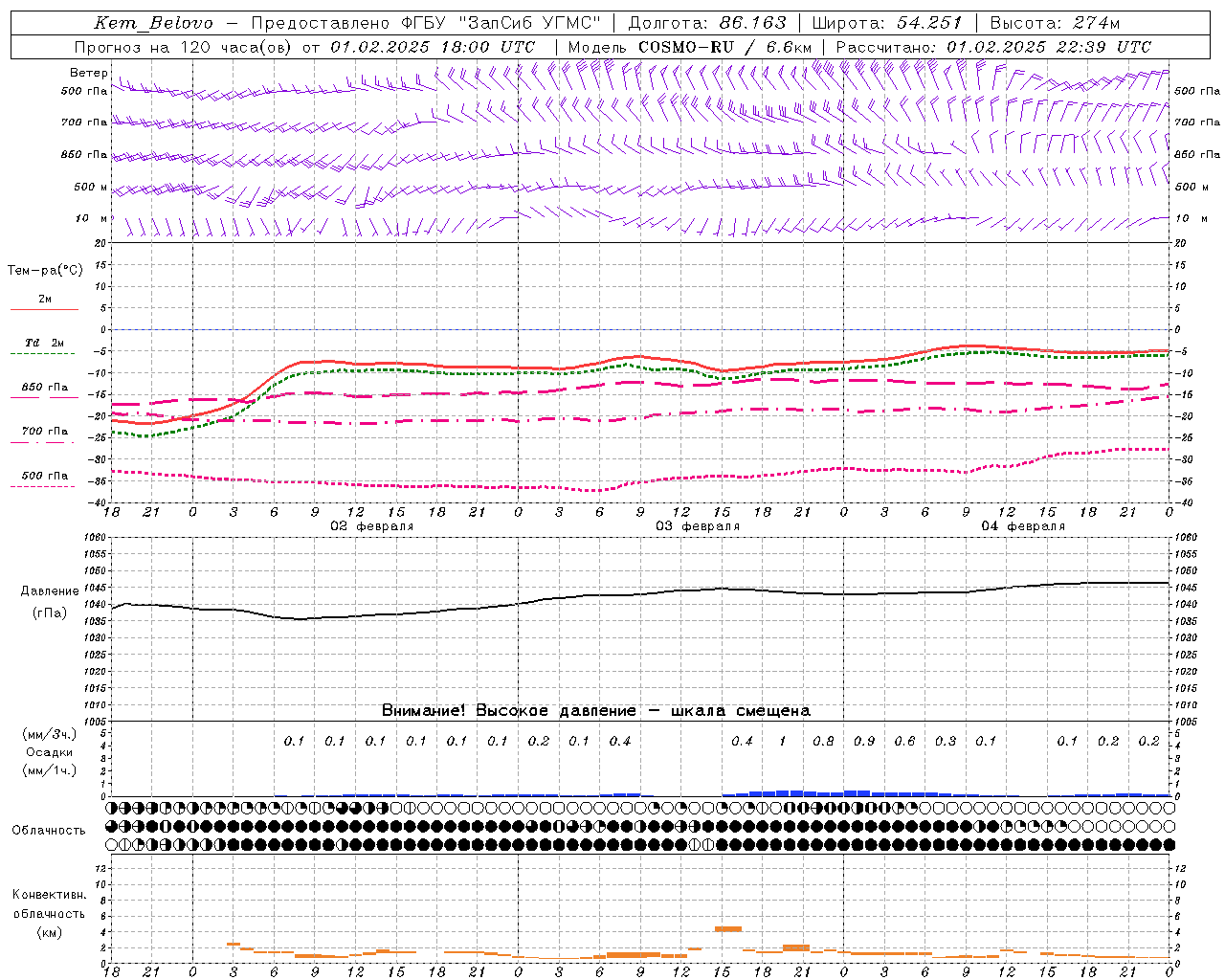Click the black pressure curve line
The width and height of the screenshot is (1225, 980).
640,593
